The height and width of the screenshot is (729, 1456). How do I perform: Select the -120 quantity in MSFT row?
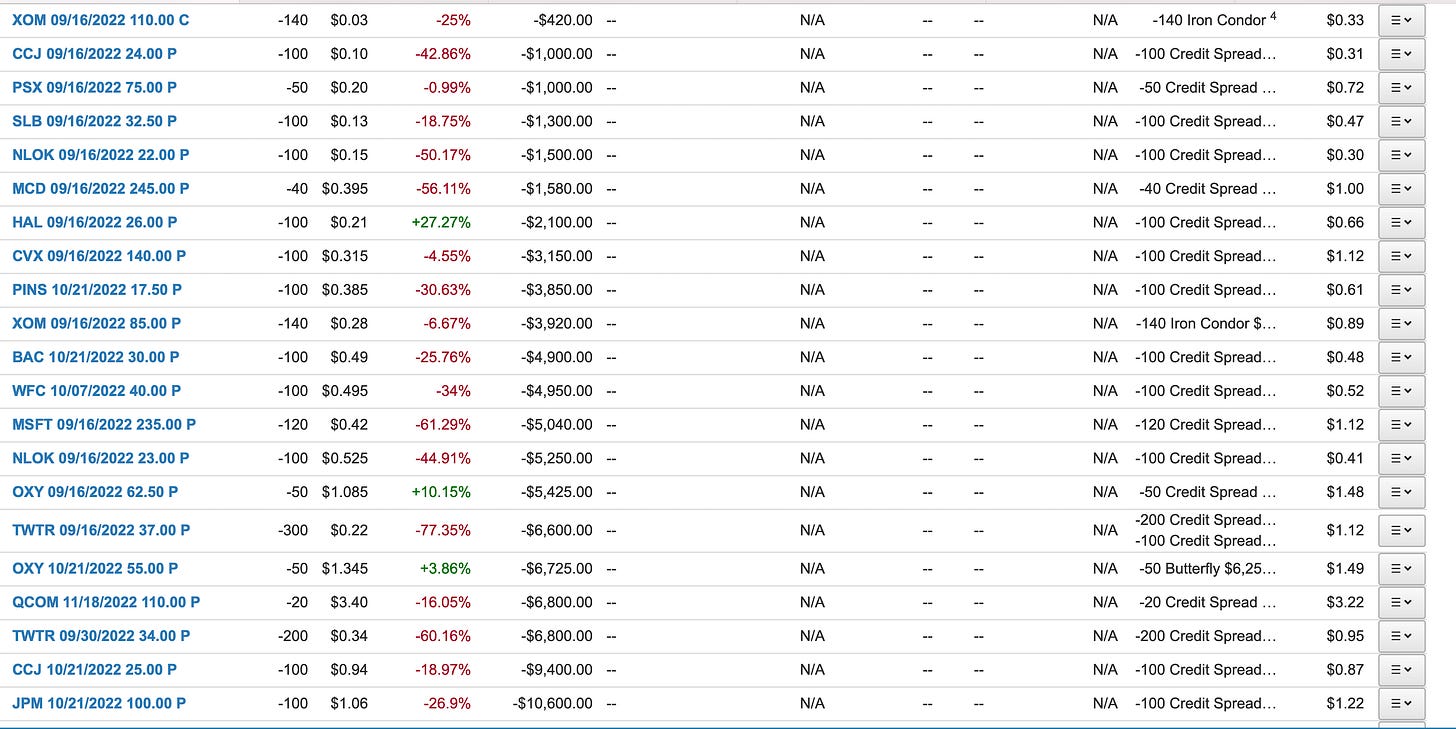293,424
